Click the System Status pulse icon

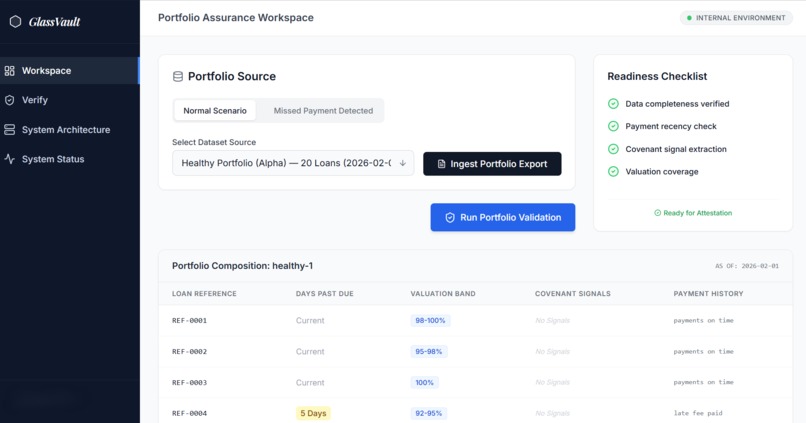9,159
